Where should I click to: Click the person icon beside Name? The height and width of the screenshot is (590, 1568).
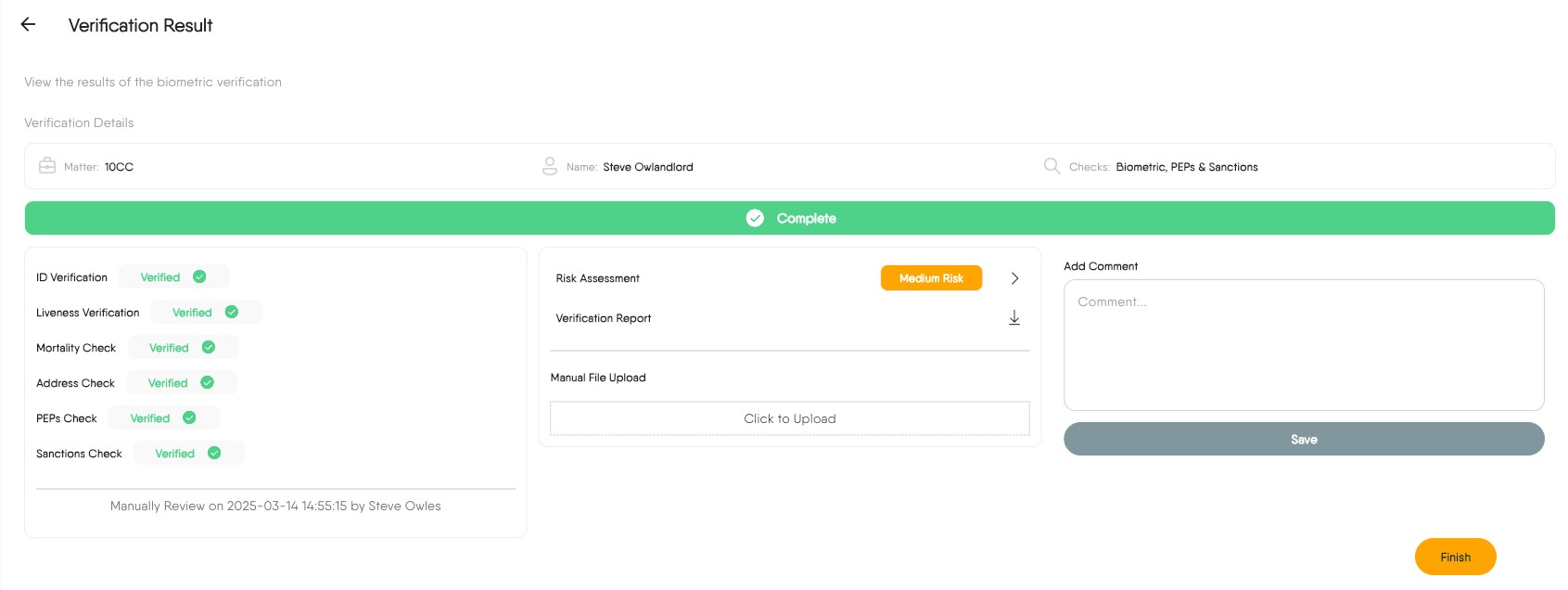(550, 166)
